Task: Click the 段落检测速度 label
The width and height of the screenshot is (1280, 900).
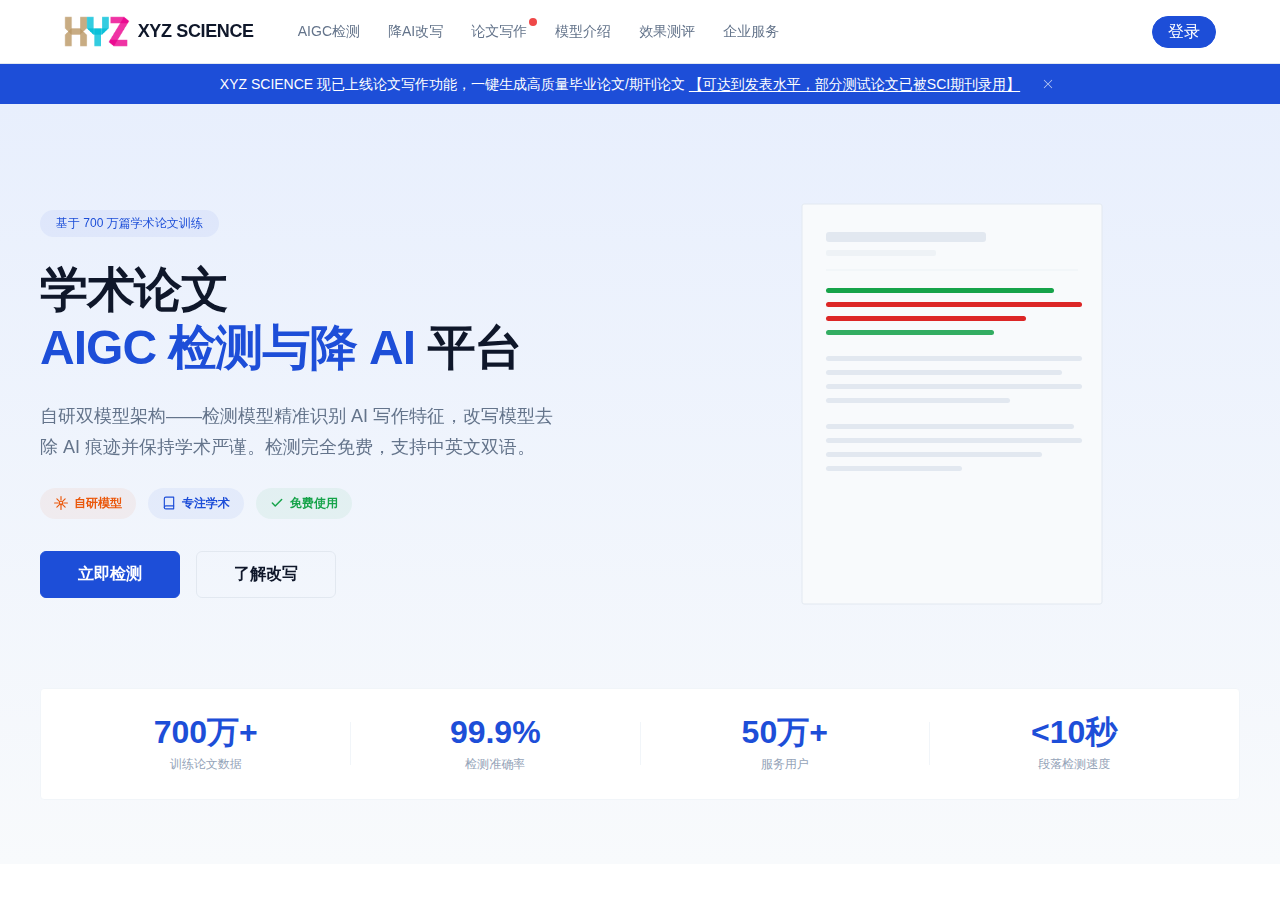Action: [x=1074, y=764]
